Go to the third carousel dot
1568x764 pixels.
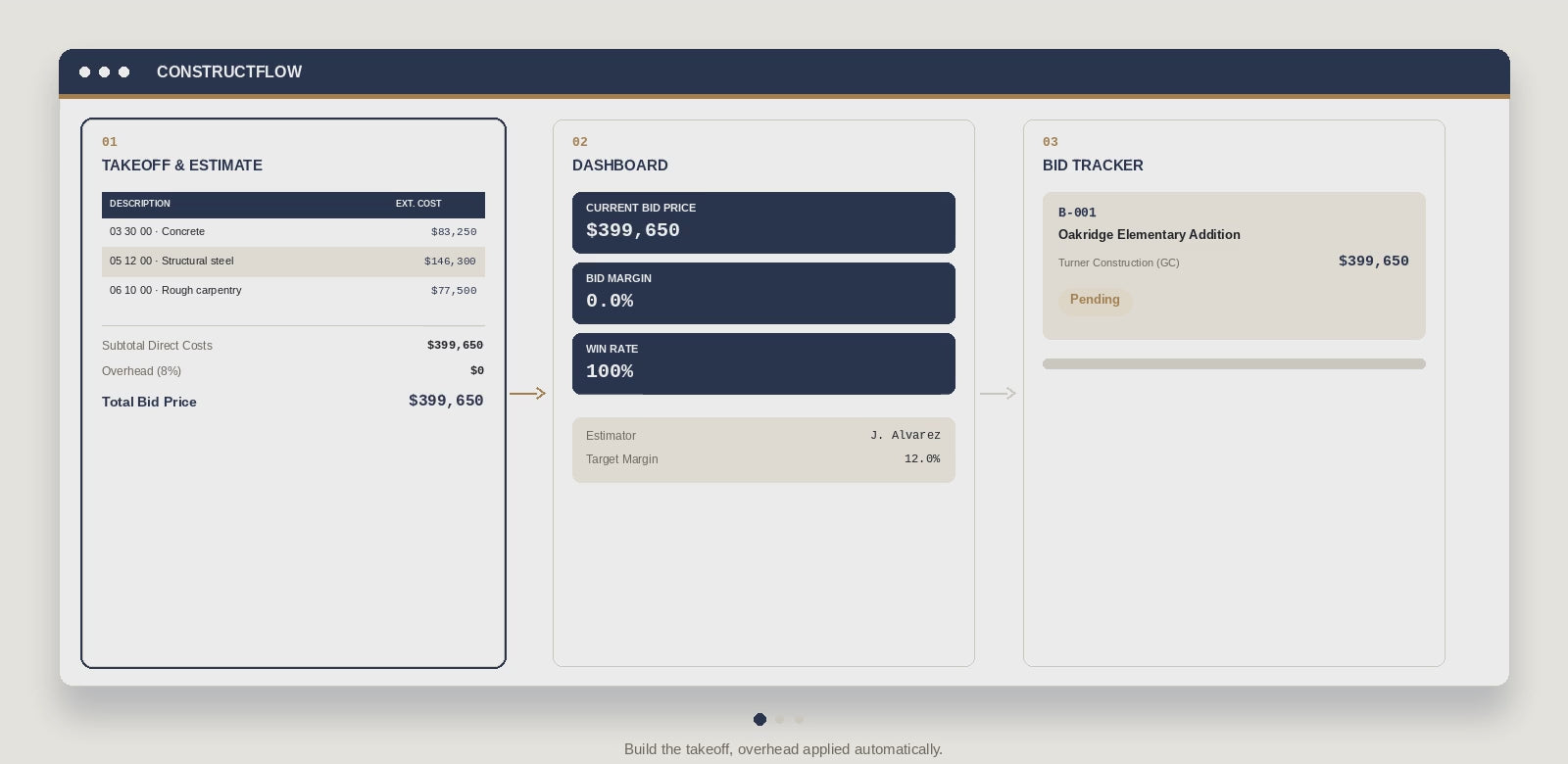(x=799, y=719)
